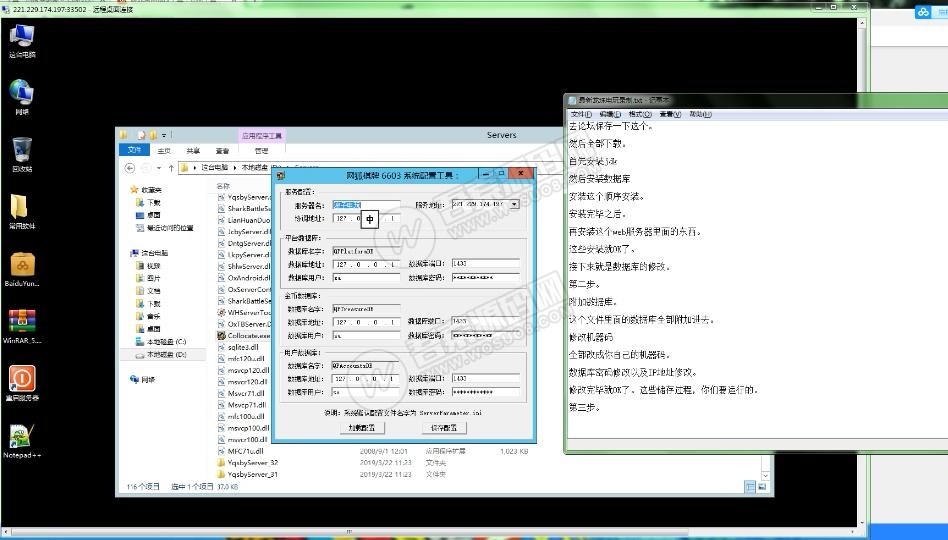Open Notepad 文件(F) menu

click(581, 114)
